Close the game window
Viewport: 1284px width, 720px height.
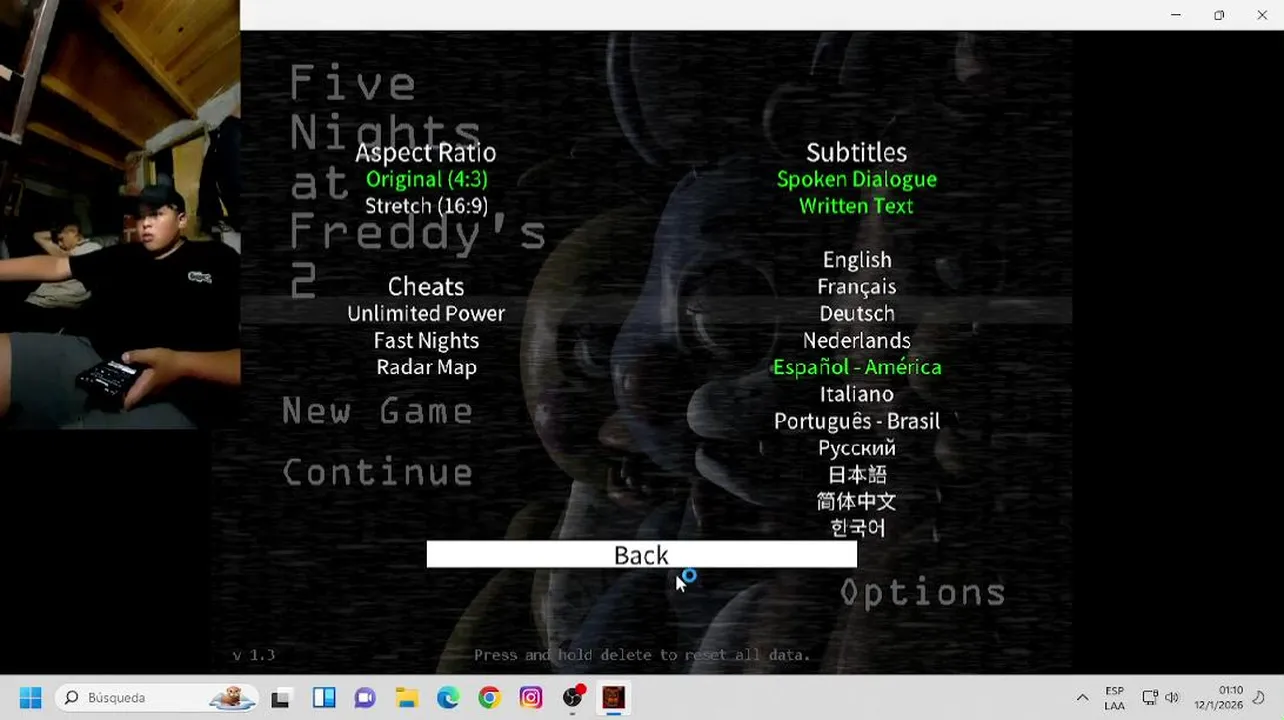[1262, 15]
